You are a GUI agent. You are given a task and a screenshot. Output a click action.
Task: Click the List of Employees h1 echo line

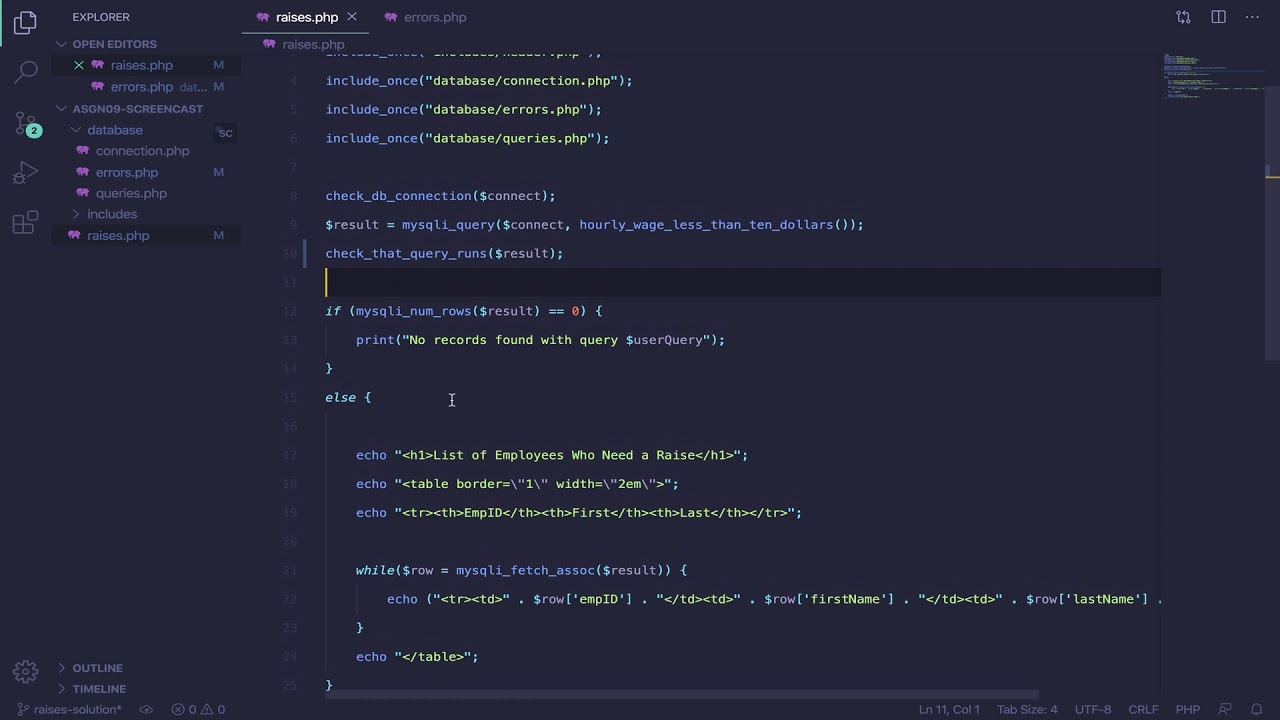tap(552, 455)
